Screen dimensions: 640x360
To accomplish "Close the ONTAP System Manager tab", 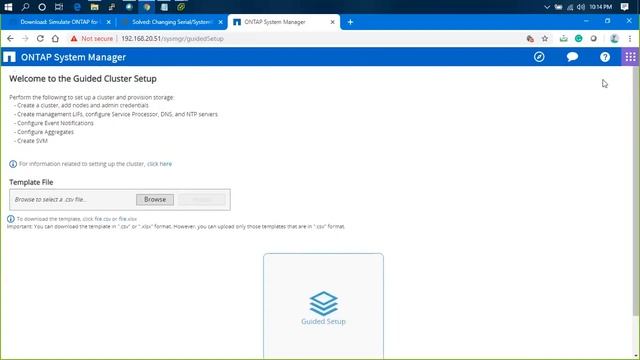I will (x=333, y=22).
